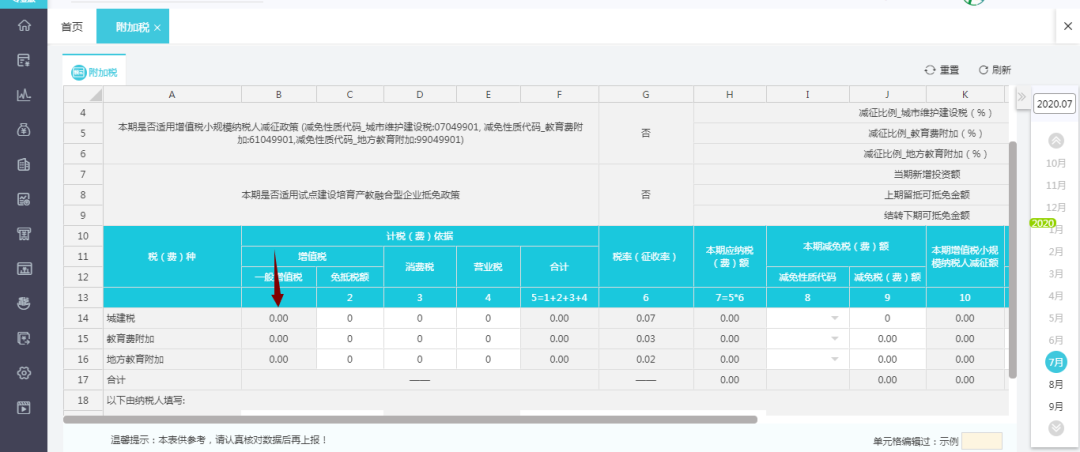Switch to the 首页 tab
The height and width of the screenshot is (452, 1080).
click(x=72, y=27)
